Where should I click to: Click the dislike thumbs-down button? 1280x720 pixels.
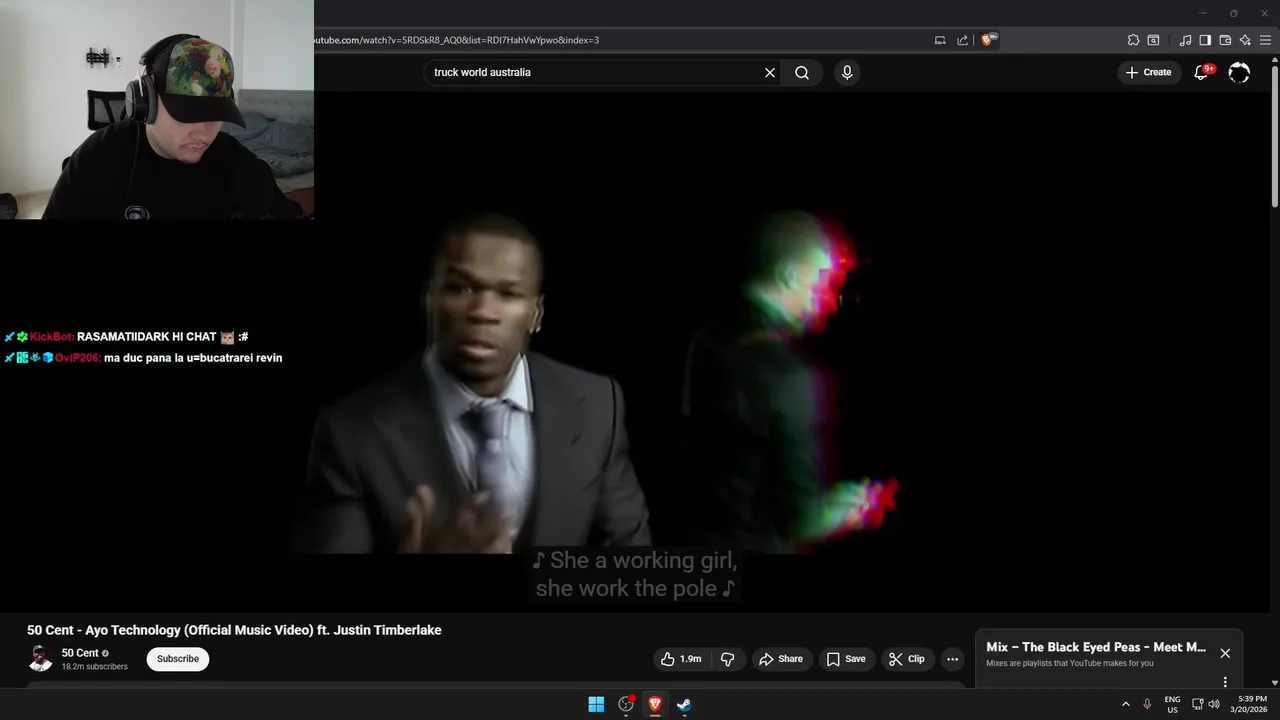728,659
